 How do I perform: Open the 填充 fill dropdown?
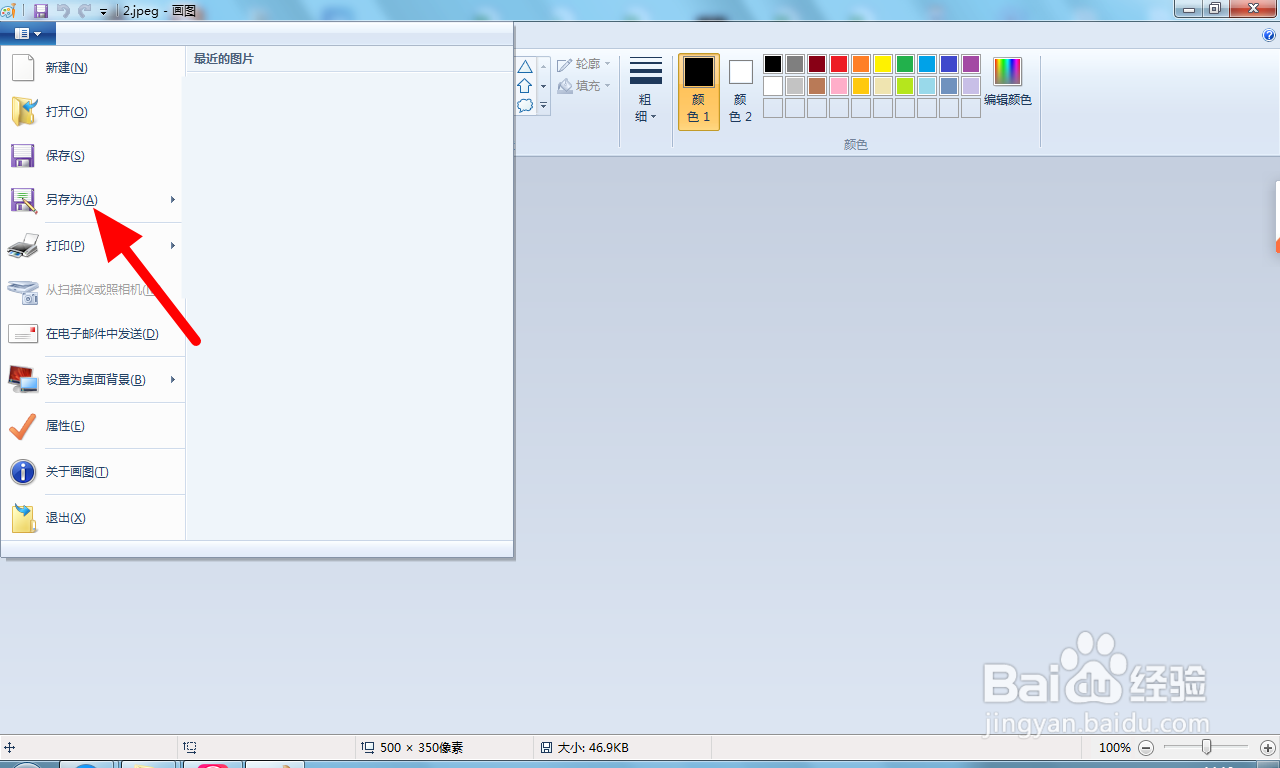point(584,86)
